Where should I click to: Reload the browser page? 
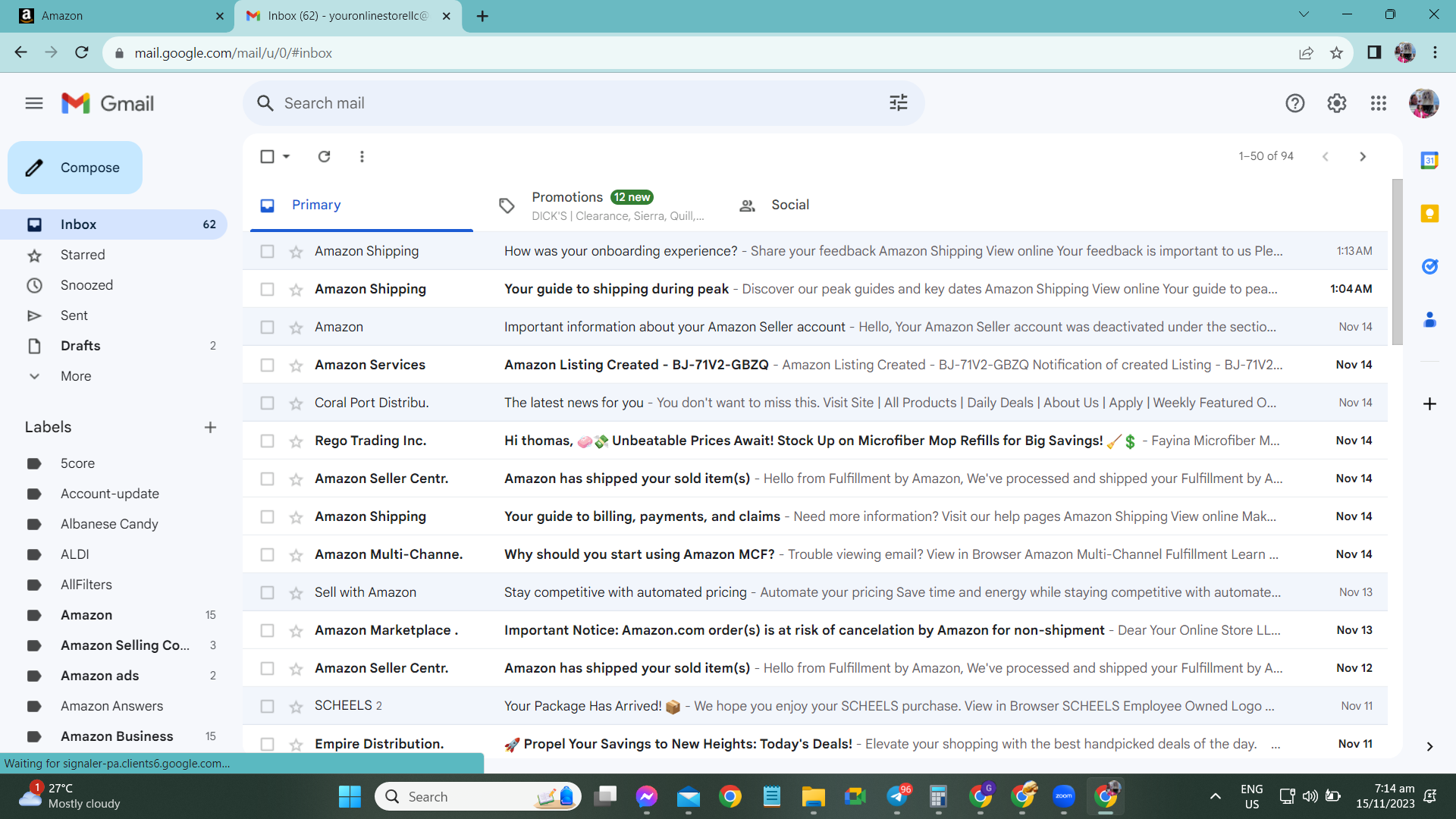(x=82, y=52)
